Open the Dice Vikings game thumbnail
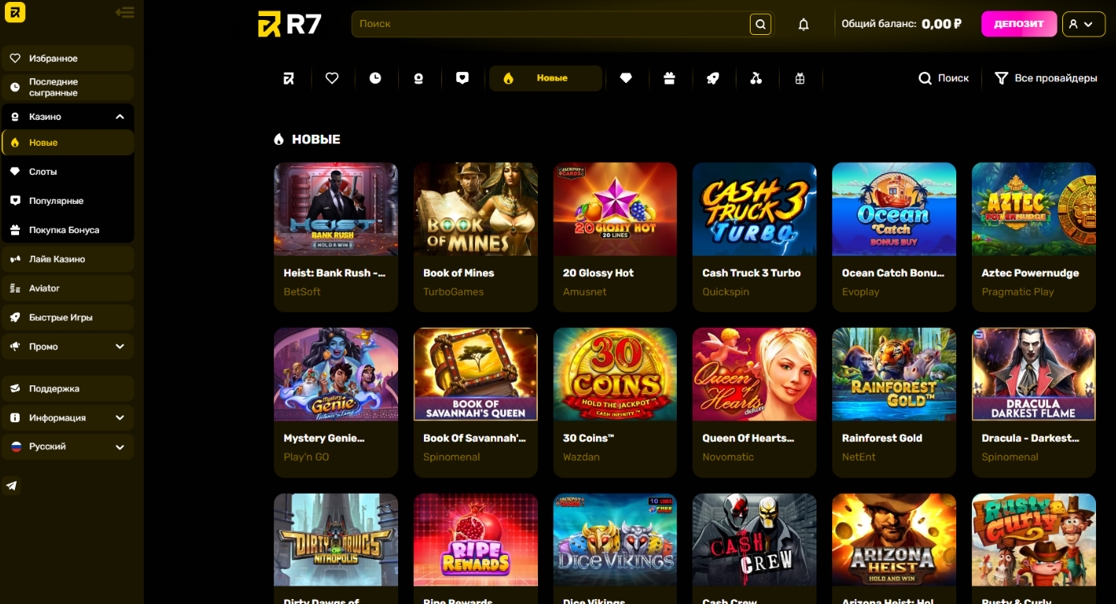 pos(615,540)
